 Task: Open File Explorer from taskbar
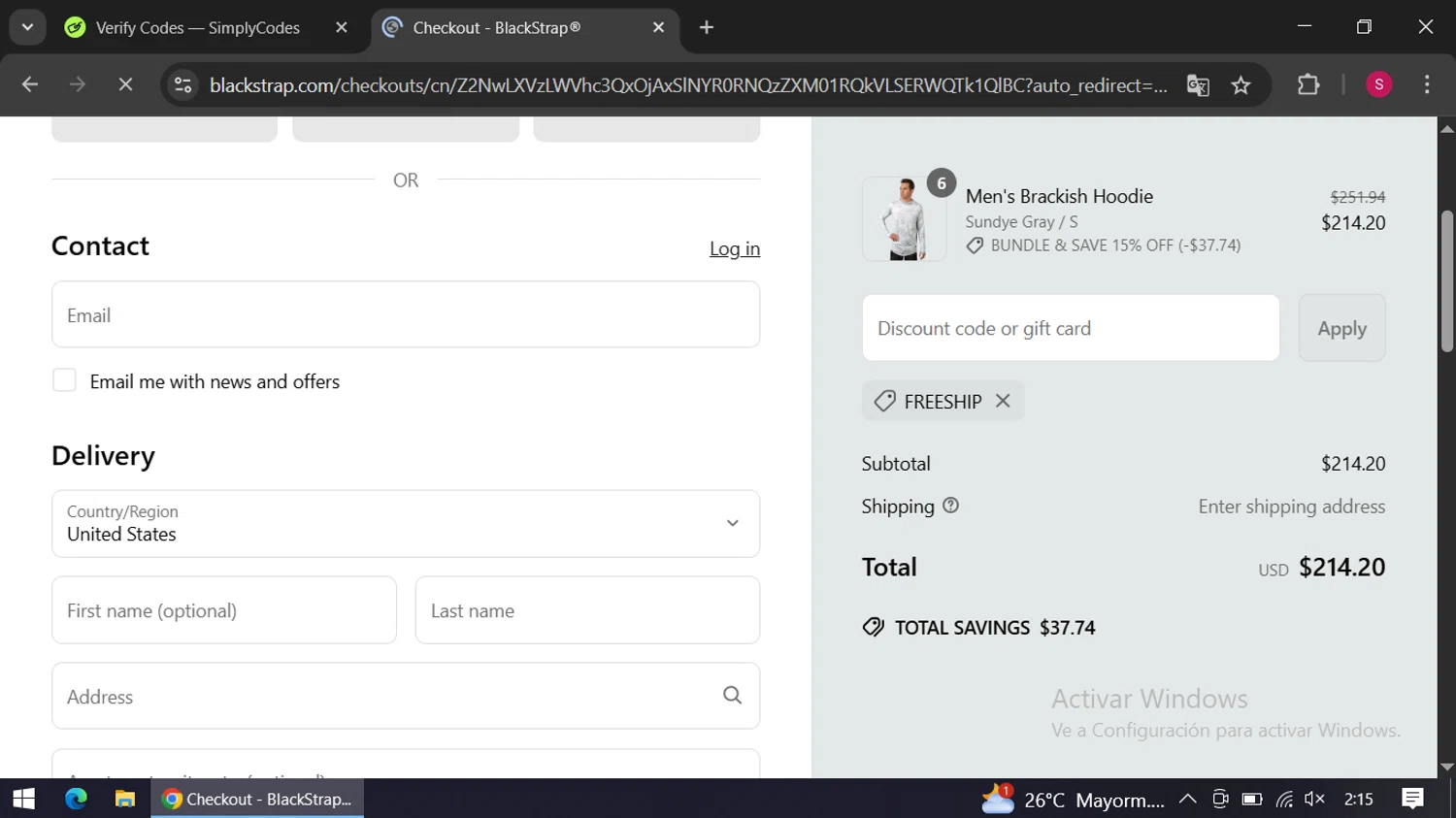[x=125, y=799]
